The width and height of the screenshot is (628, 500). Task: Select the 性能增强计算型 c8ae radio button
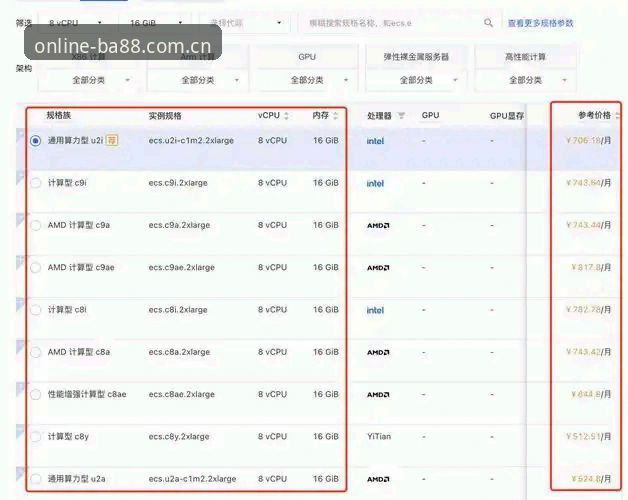[x=36, y=394]
